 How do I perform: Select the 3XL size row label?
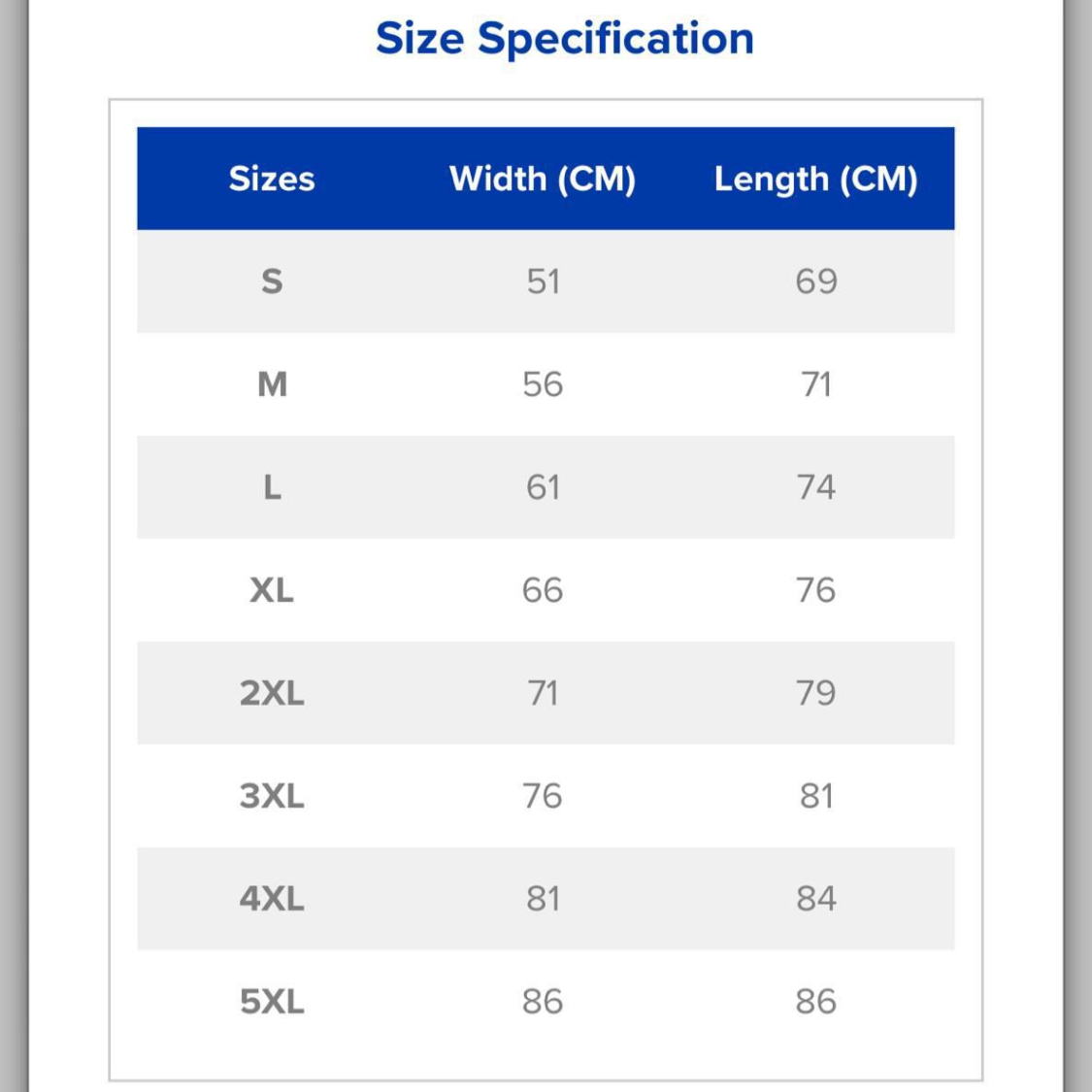click(x=272, y=796)
